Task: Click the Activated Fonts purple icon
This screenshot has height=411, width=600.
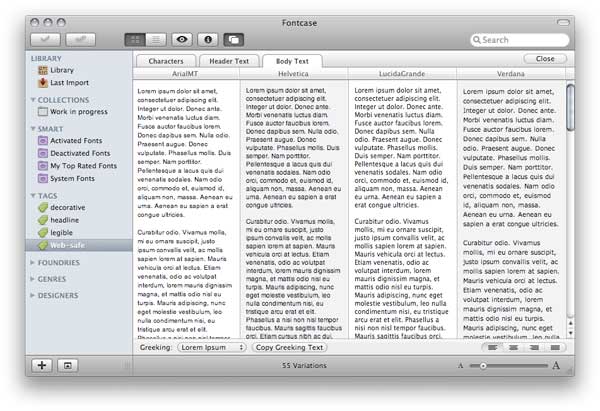Action: coord(43,141)
